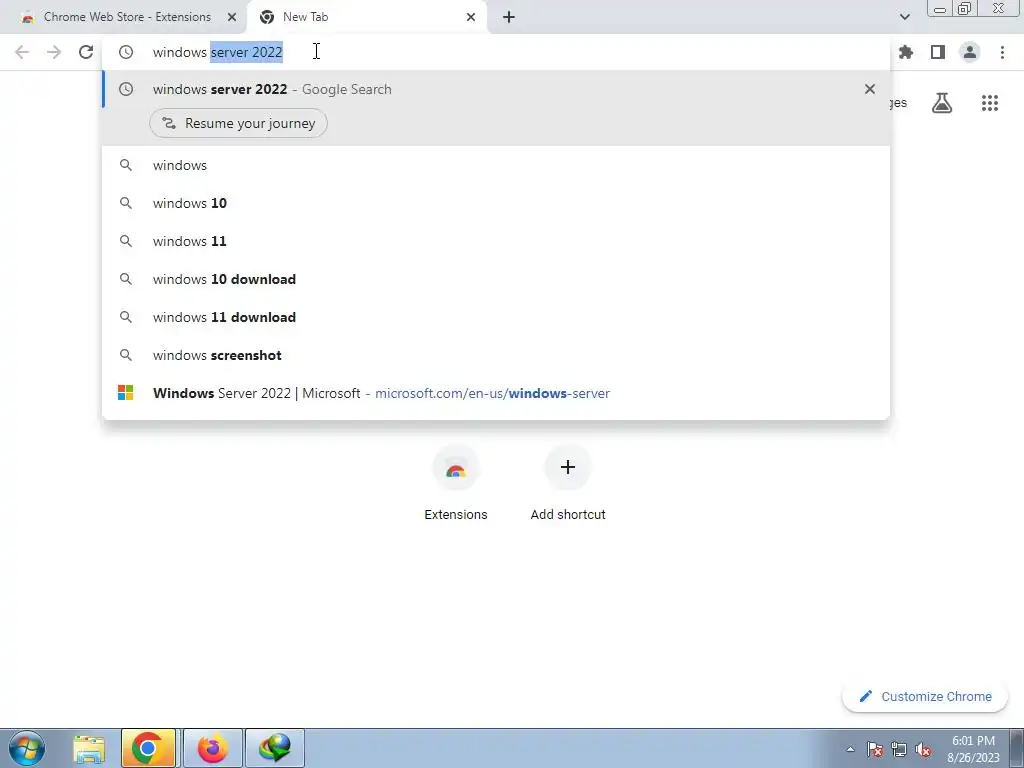1024x768 pixels.
Task: Click Resume your journey chip
Action: [238, 123]
